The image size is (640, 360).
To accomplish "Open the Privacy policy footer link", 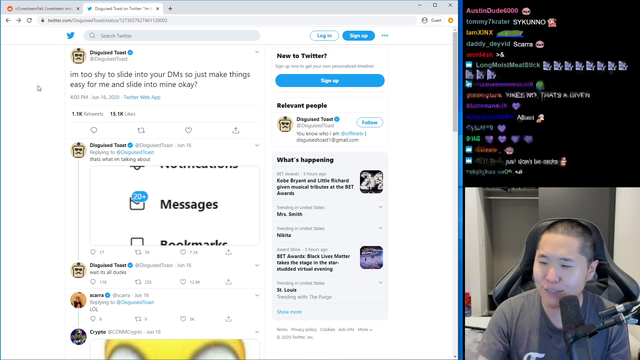I will pos(304,329).
